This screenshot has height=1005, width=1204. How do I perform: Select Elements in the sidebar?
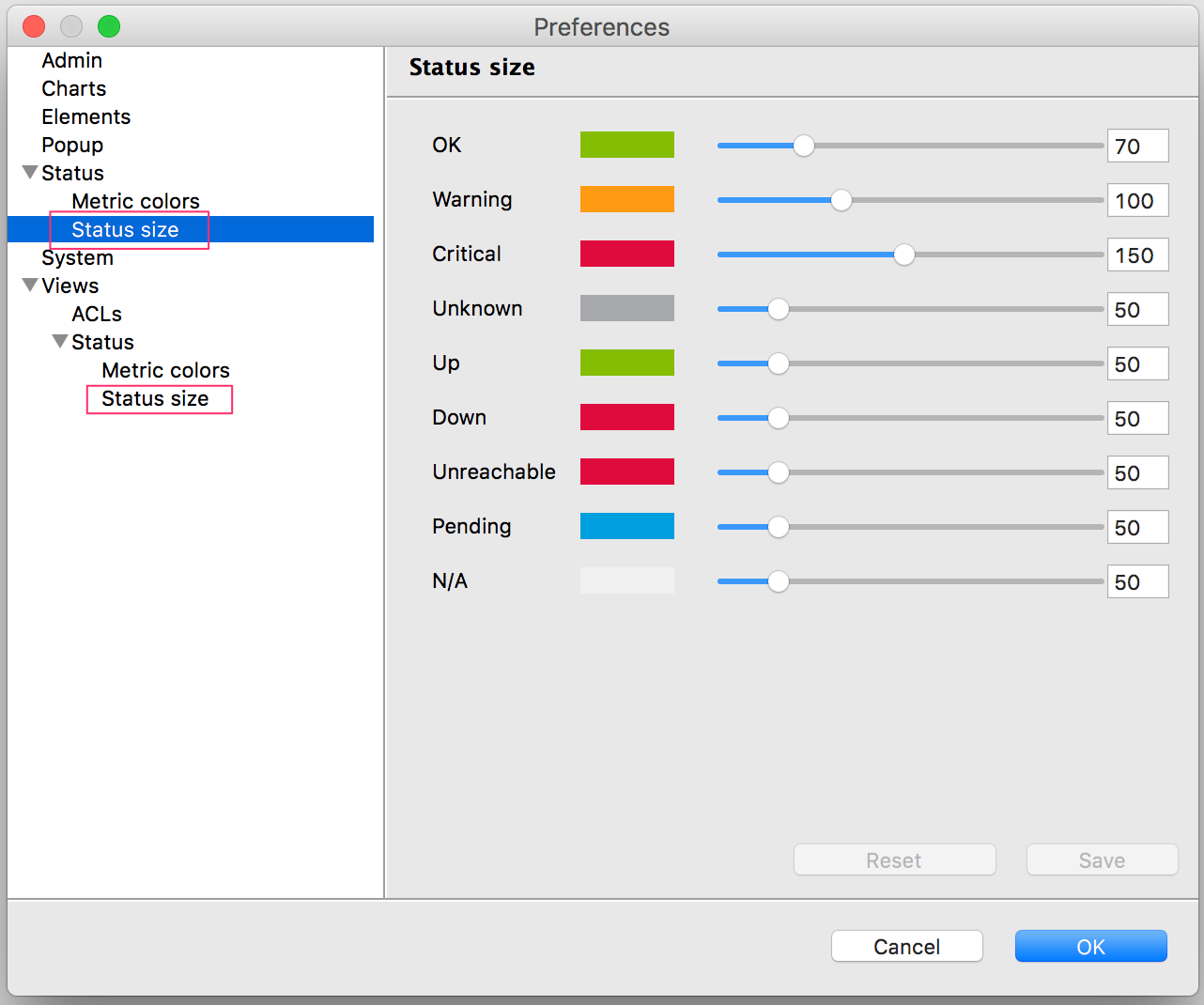[x=85, y=116]
